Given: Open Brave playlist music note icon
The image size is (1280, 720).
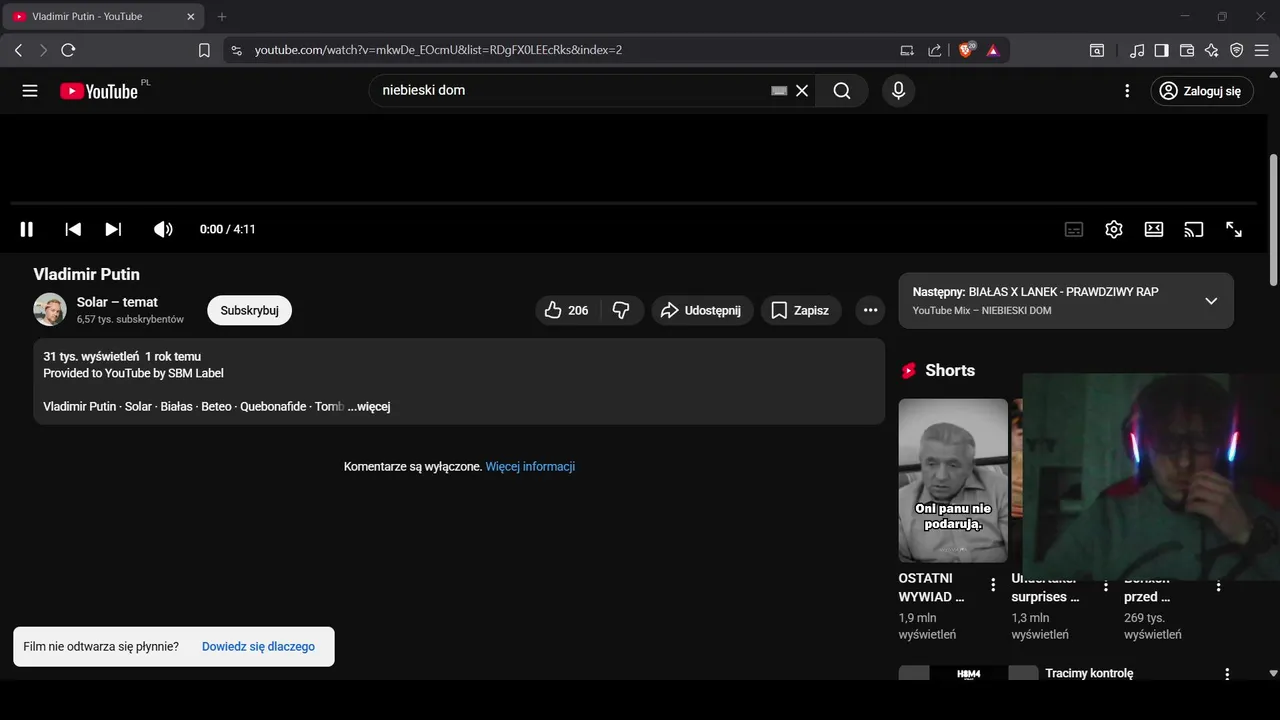Looking at the screenshot, I should click(1137, 50).
